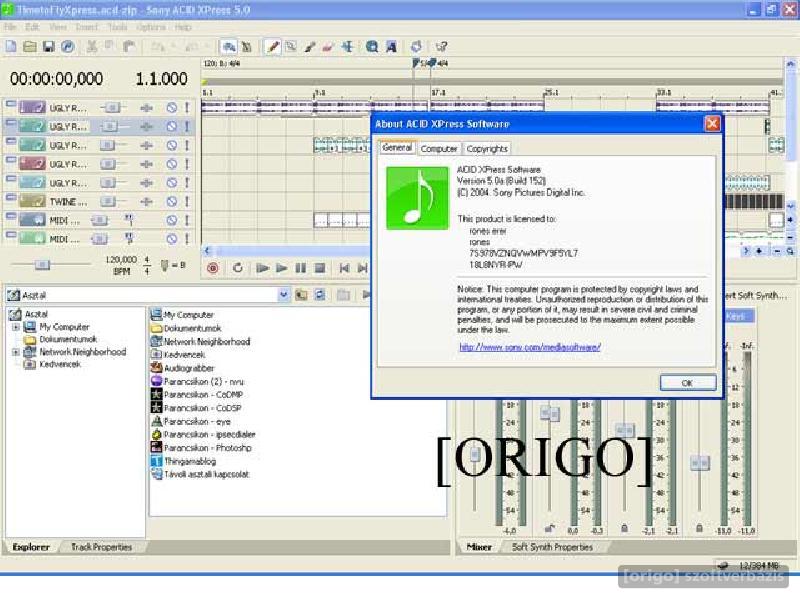Toggle Loop Playback in the transport bar
The width and height of the screenshot is (800, 600).
[x=238, y=268]
